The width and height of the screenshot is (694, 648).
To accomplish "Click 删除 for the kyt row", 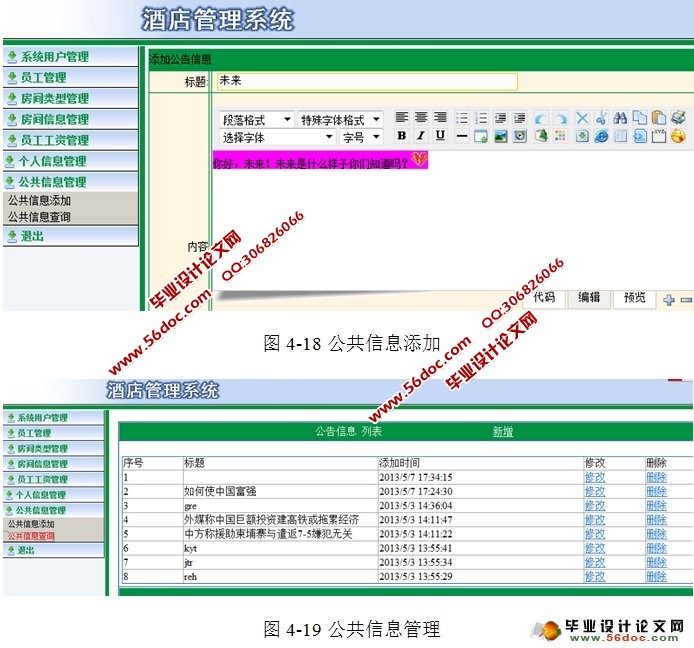I will tap(656, 548).
